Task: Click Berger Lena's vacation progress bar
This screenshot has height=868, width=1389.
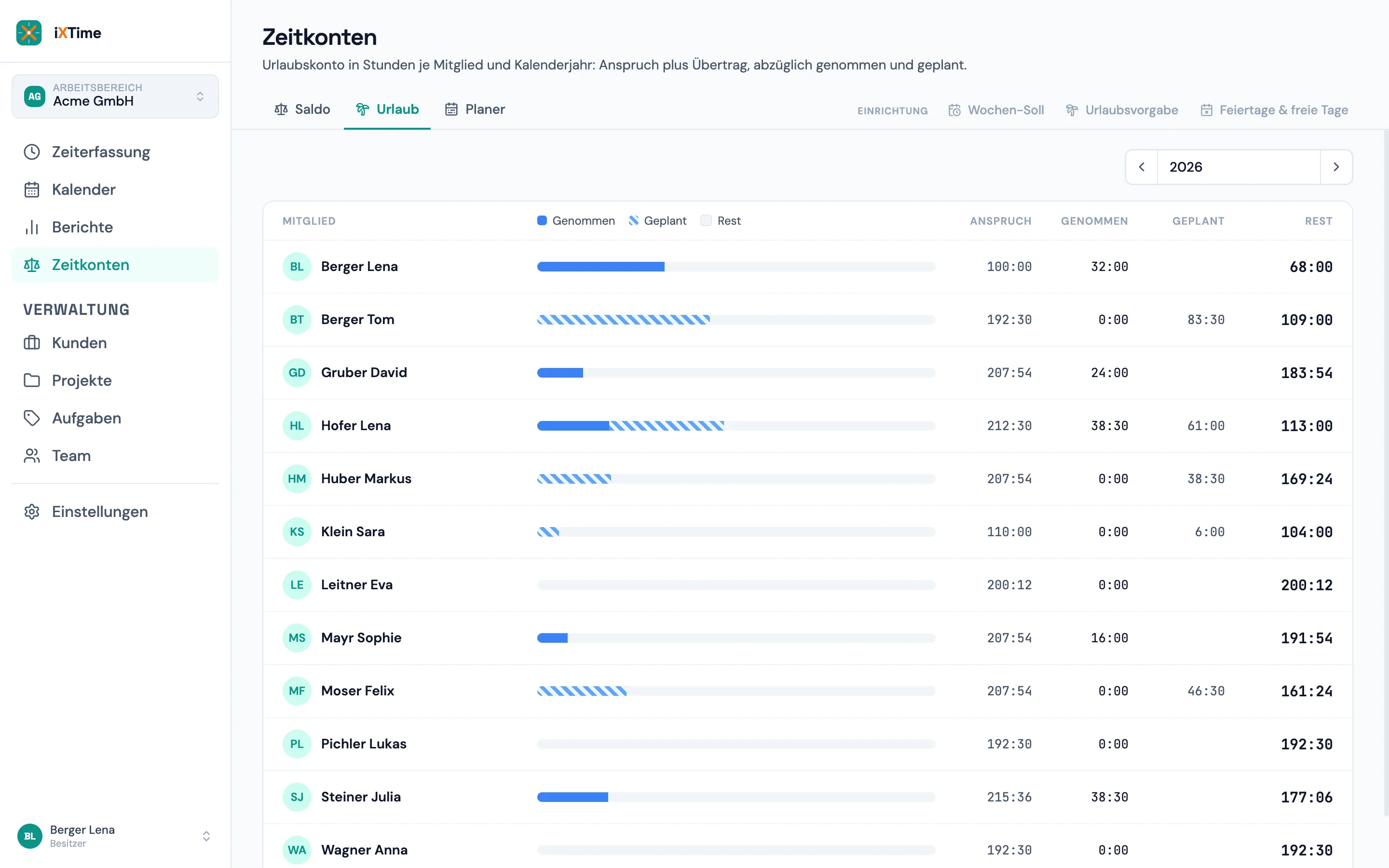Action: point(736,267)
